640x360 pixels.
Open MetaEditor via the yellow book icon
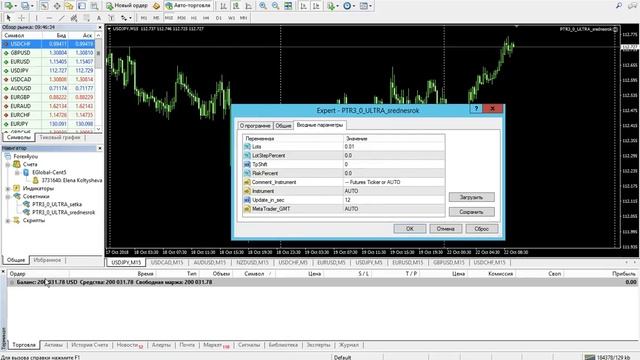156,6
